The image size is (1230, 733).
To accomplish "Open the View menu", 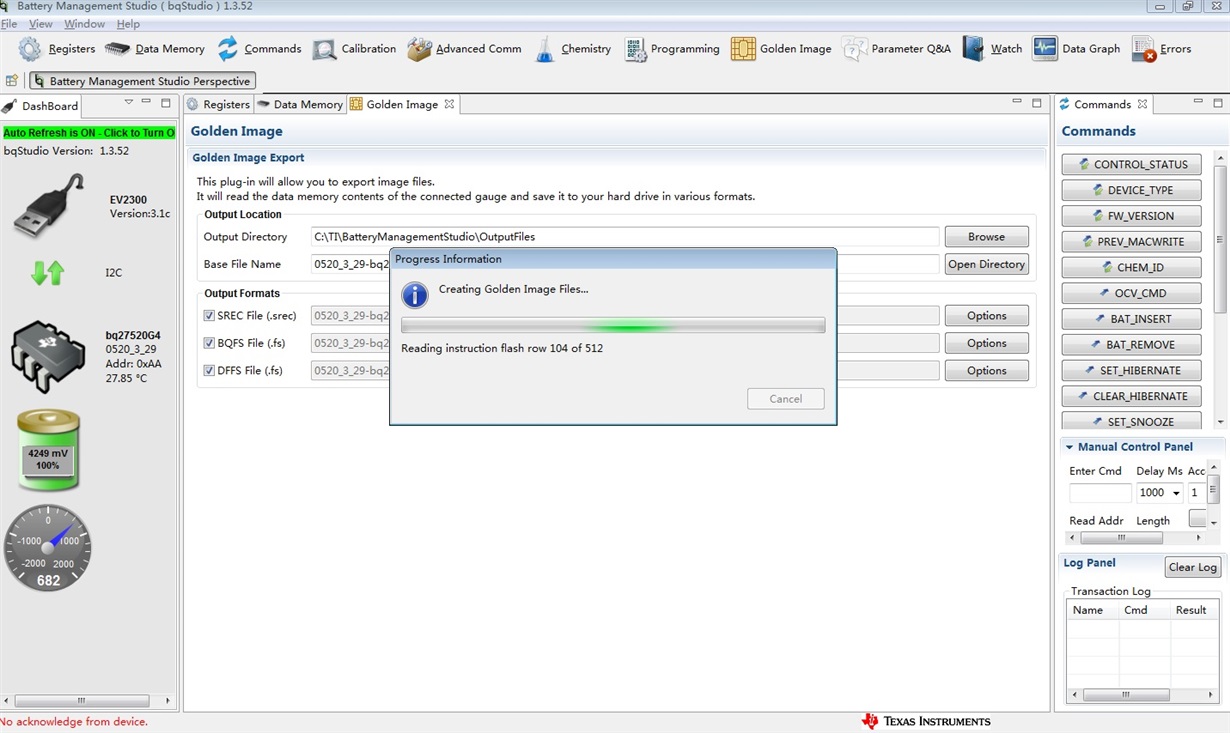I will point(41,24).
